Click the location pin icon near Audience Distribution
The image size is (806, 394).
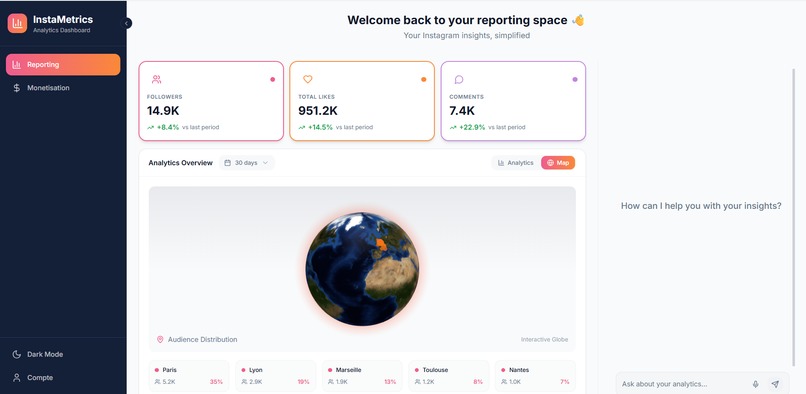click(x=160, y=339)
